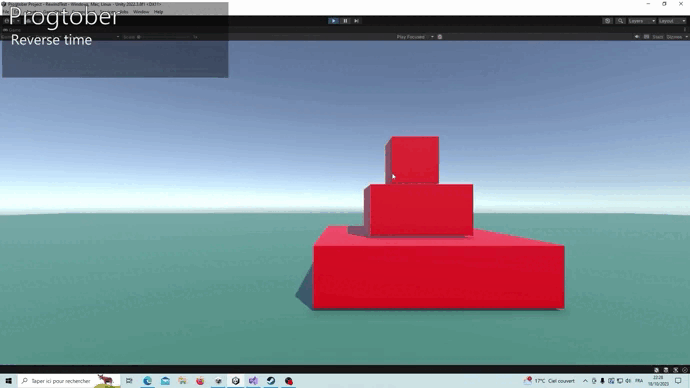Open the Window menu
Screen dimensions: 690x388
[141, 12]
